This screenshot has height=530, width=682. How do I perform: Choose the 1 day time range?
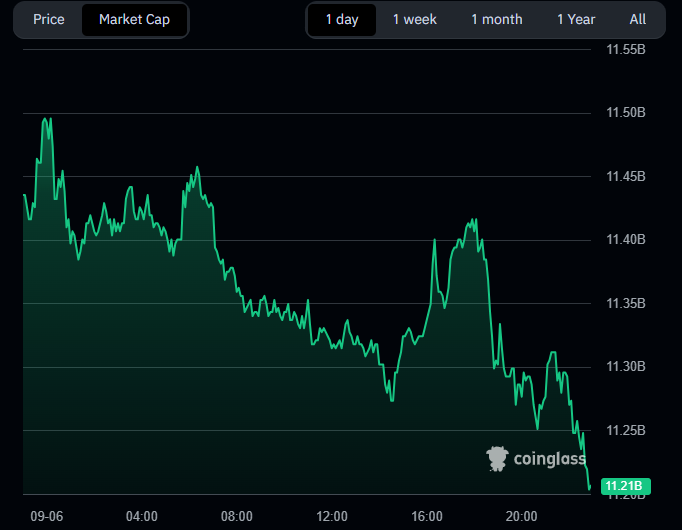click(342, 20)
